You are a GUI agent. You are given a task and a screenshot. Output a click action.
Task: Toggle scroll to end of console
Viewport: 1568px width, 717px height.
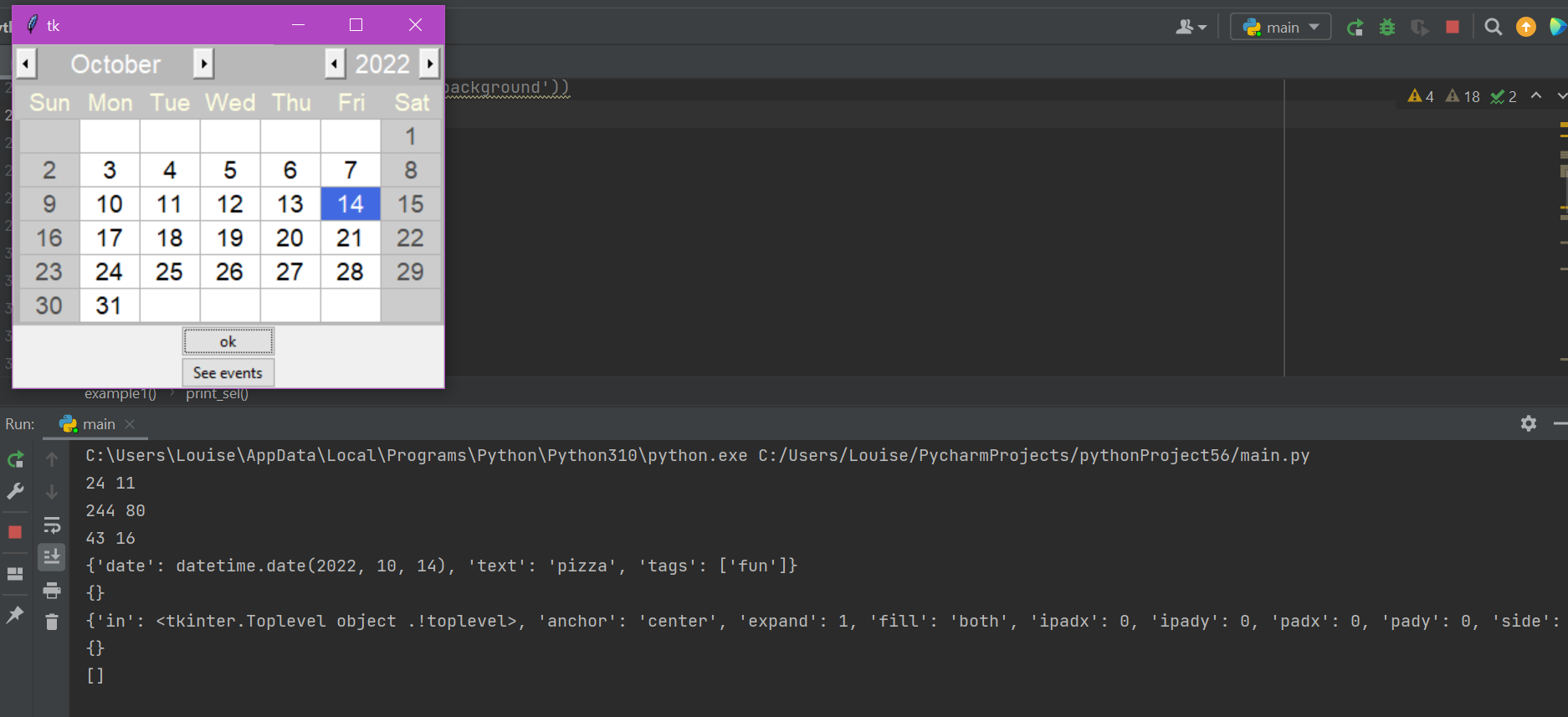click(52, 557)
